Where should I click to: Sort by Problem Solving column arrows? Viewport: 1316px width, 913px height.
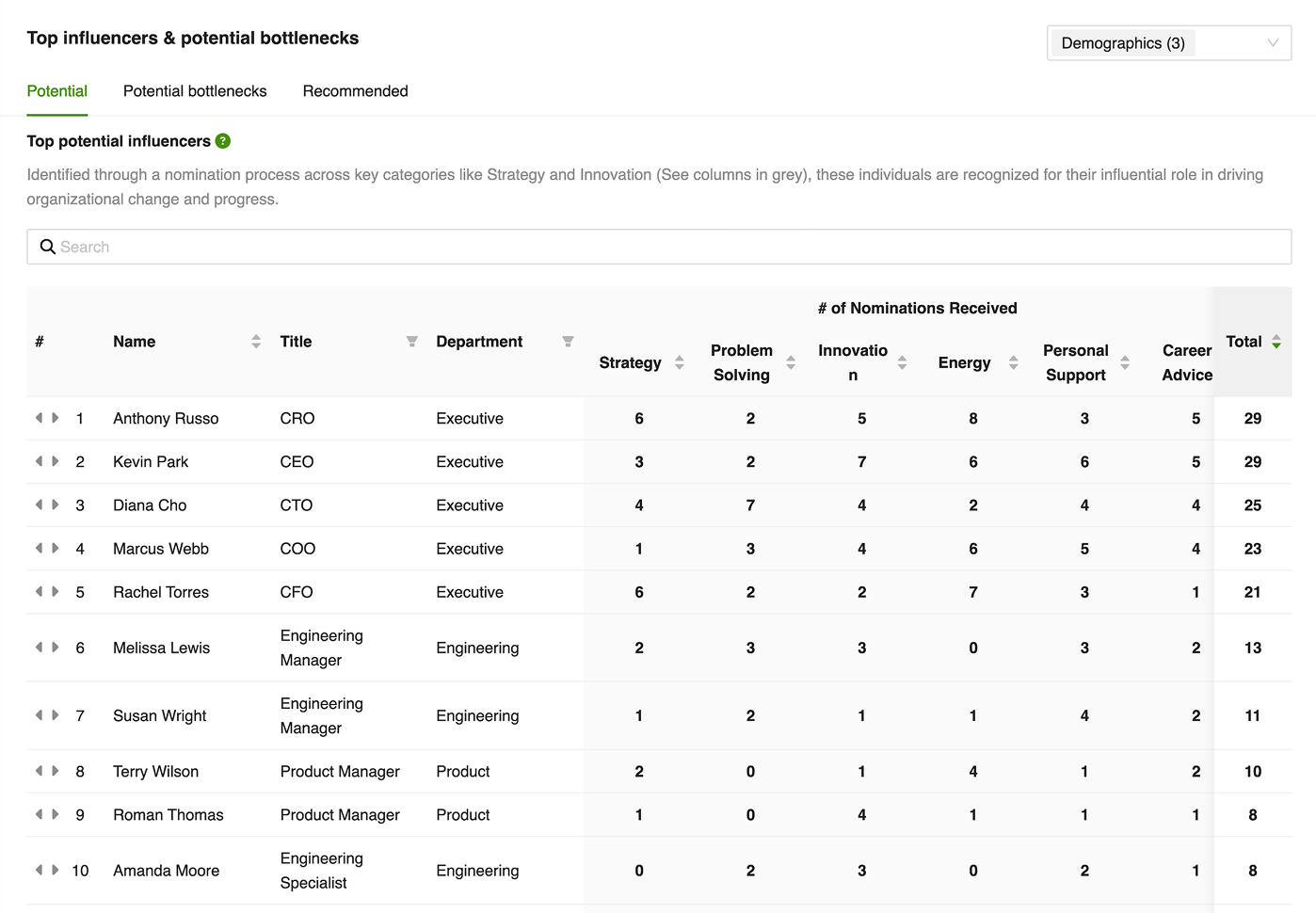click(x=791, y=363)
